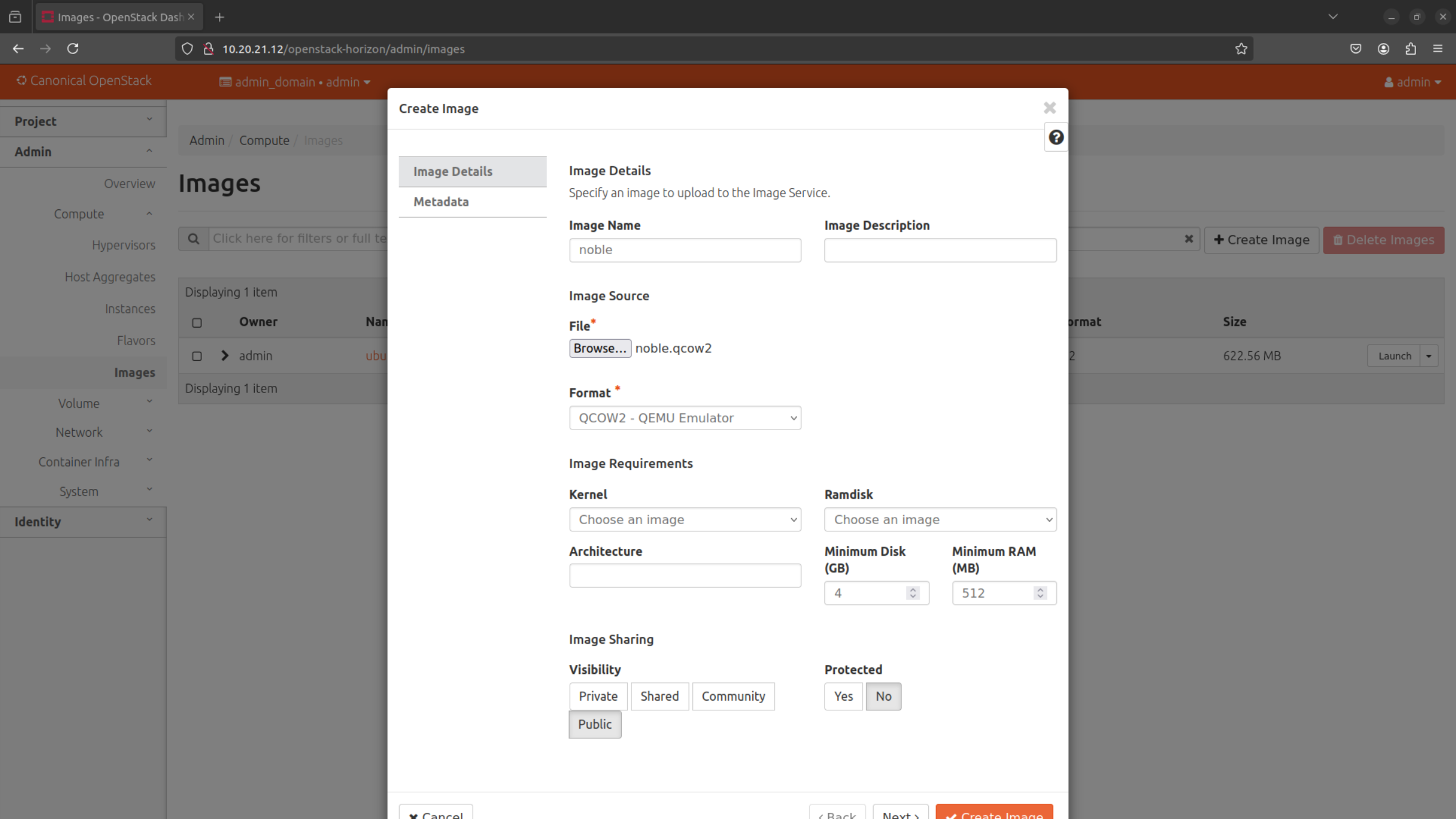Expand the Identity sidebar section
Viewport: 1456px width, 819px height.
[83, 522]
